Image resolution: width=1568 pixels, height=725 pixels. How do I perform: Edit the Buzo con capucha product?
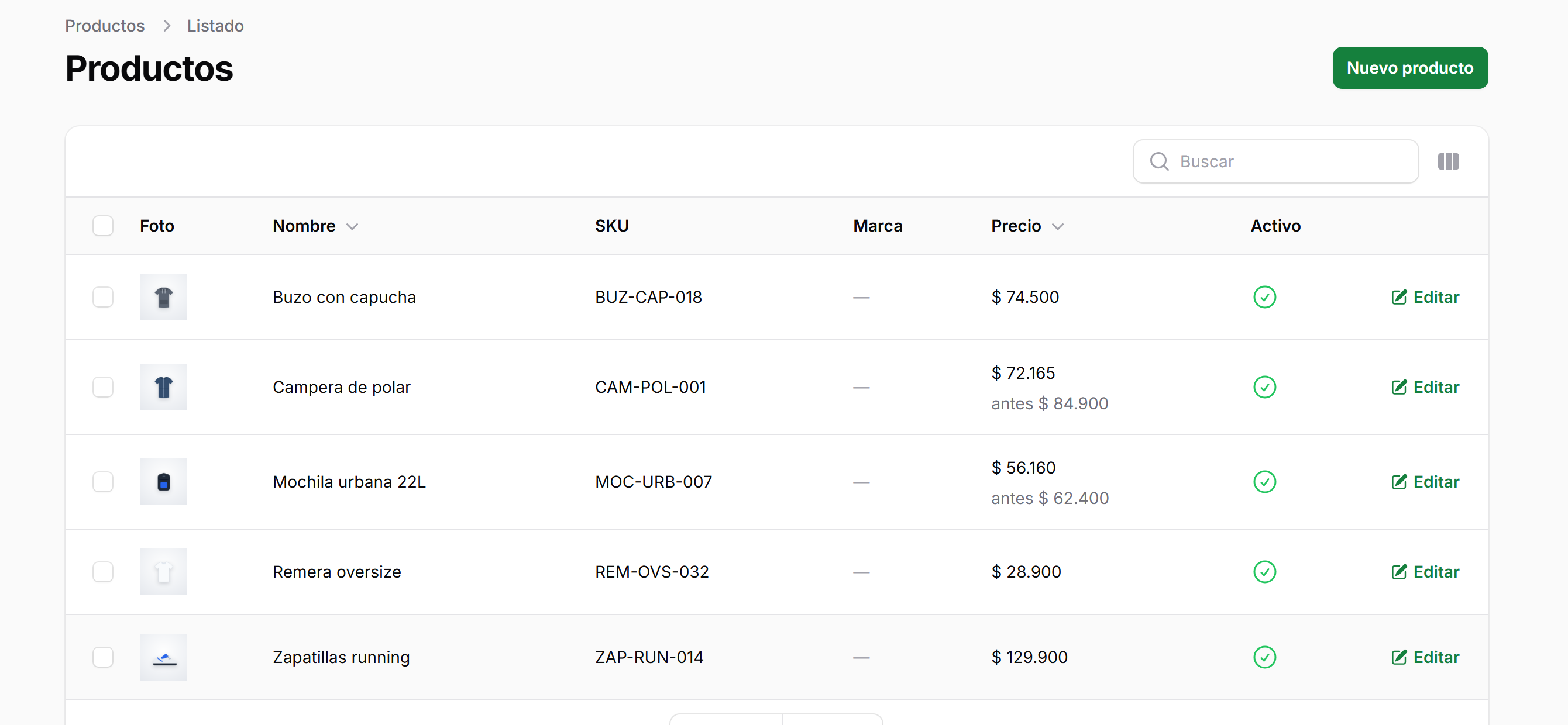pyautogui.click(x=1425, y=297)
